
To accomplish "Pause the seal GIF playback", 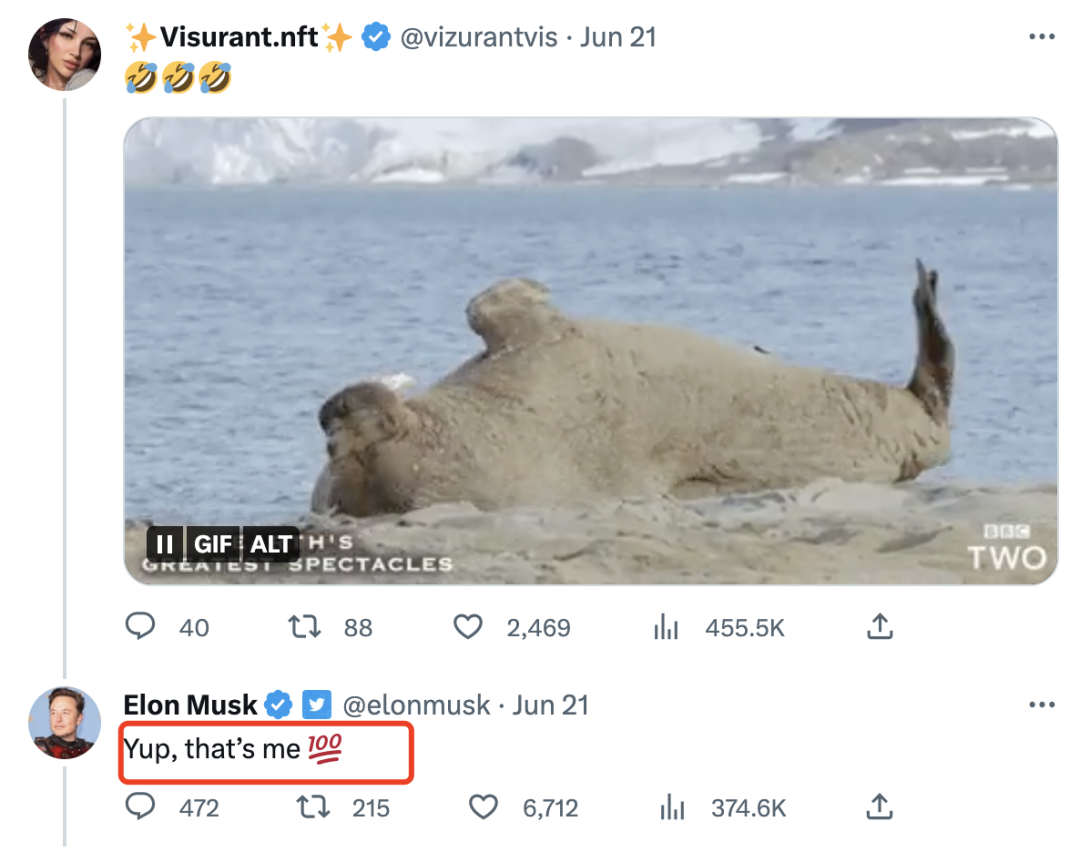I will tap(165, 544).
